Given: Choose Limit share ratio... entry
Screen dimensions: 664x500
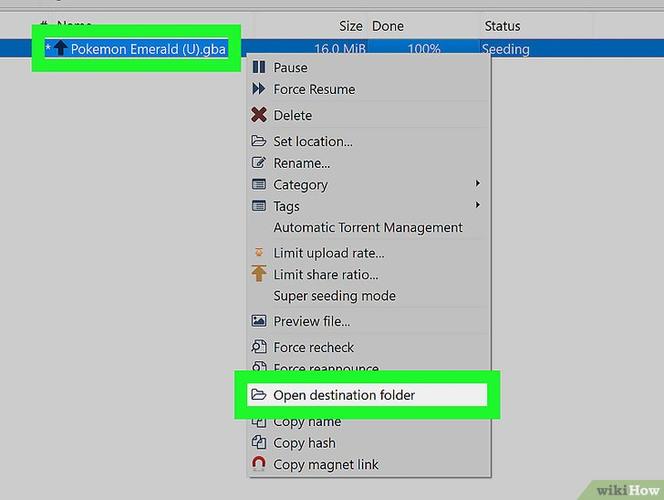Looking at the screenshot, I should coord(368,275).
